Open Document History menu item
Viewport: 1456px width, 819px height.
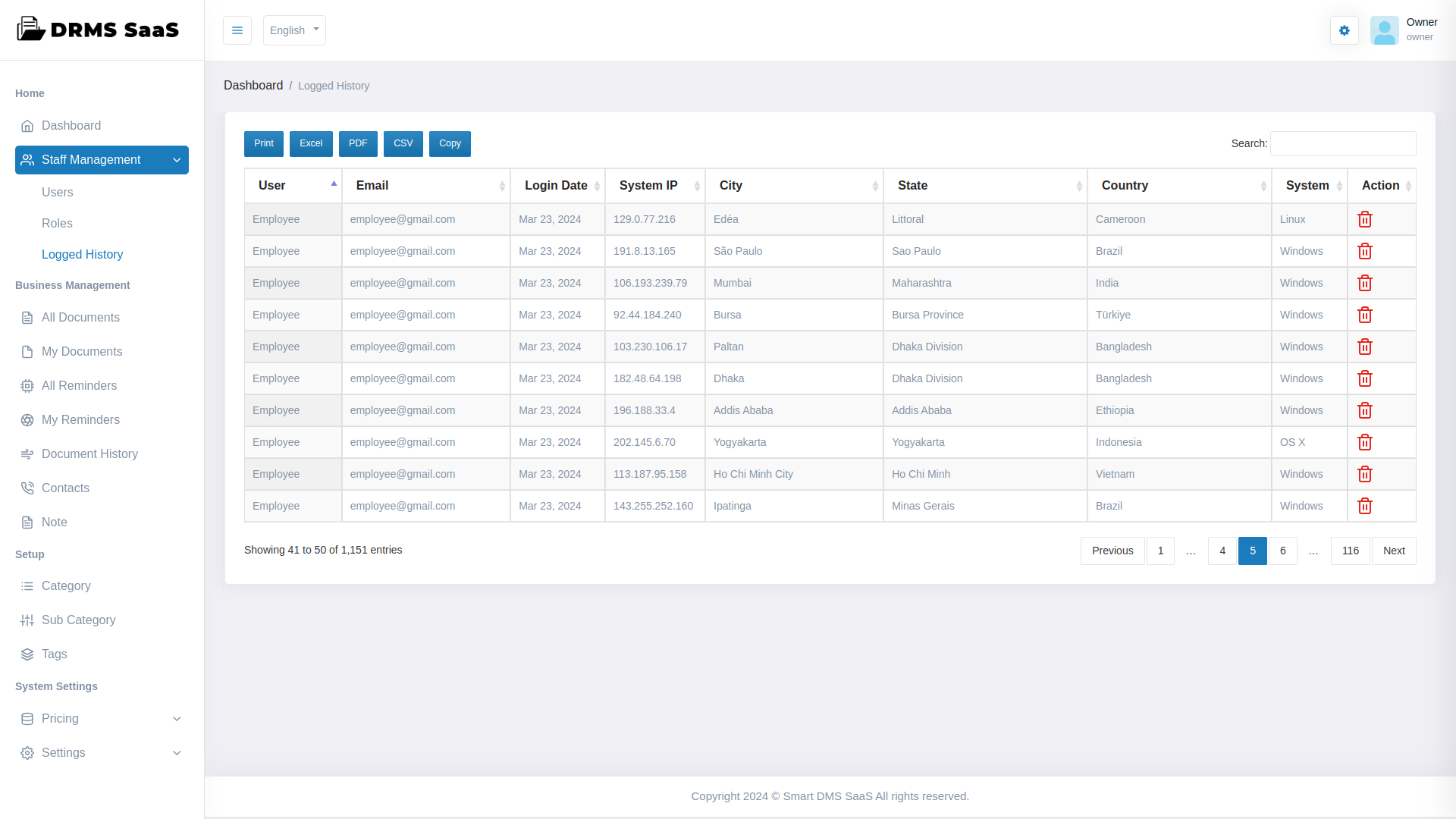(x=89, y=453)
